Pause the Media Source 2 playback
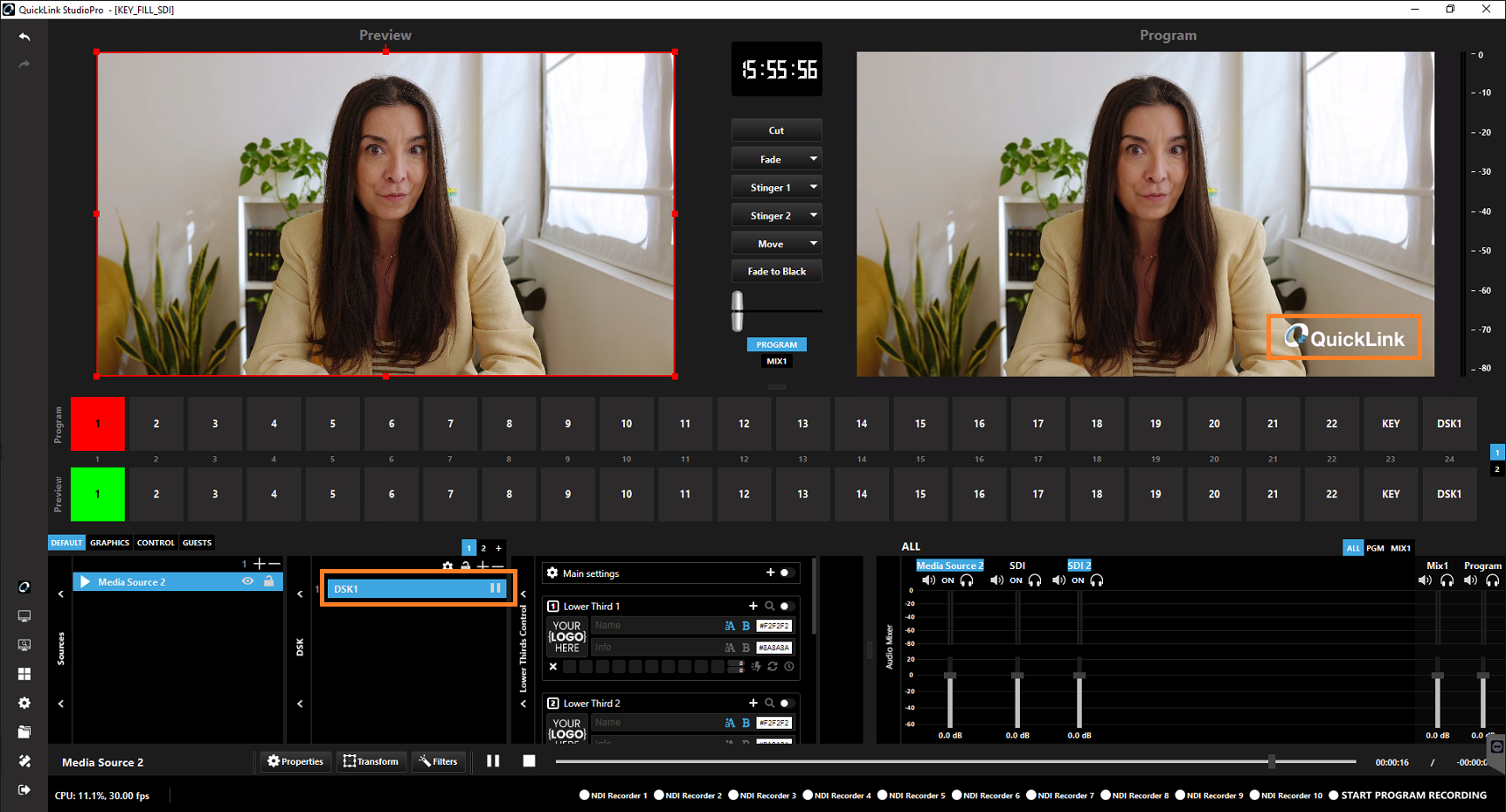This screenshot has width=1506, height=812. coord(493,761)
